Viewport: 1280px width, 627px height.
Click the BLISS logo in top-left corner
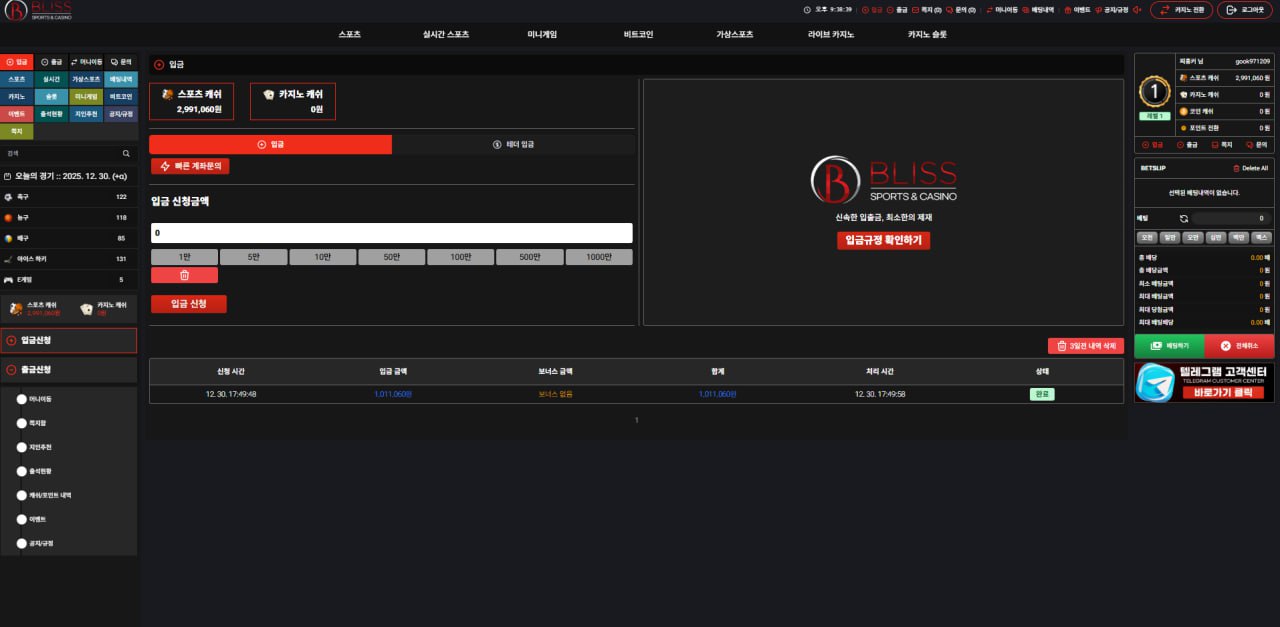(x=37, y=11)
